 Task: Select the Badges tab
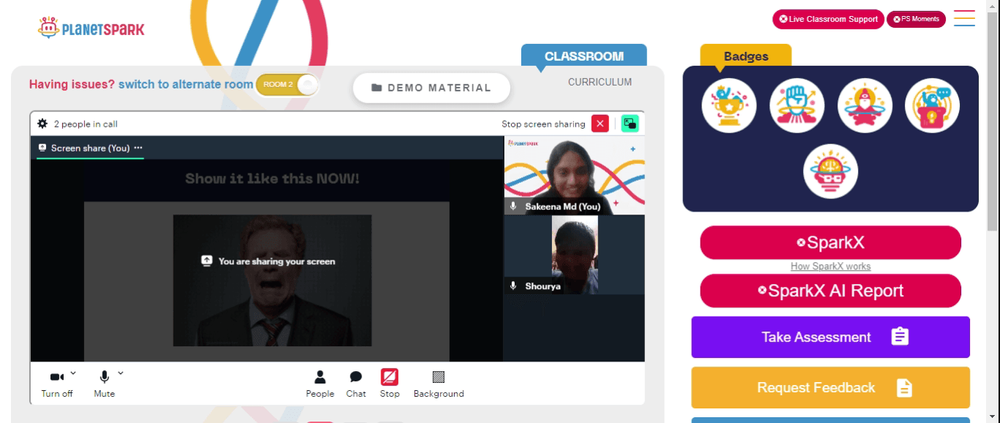click(x=746, y=56)
